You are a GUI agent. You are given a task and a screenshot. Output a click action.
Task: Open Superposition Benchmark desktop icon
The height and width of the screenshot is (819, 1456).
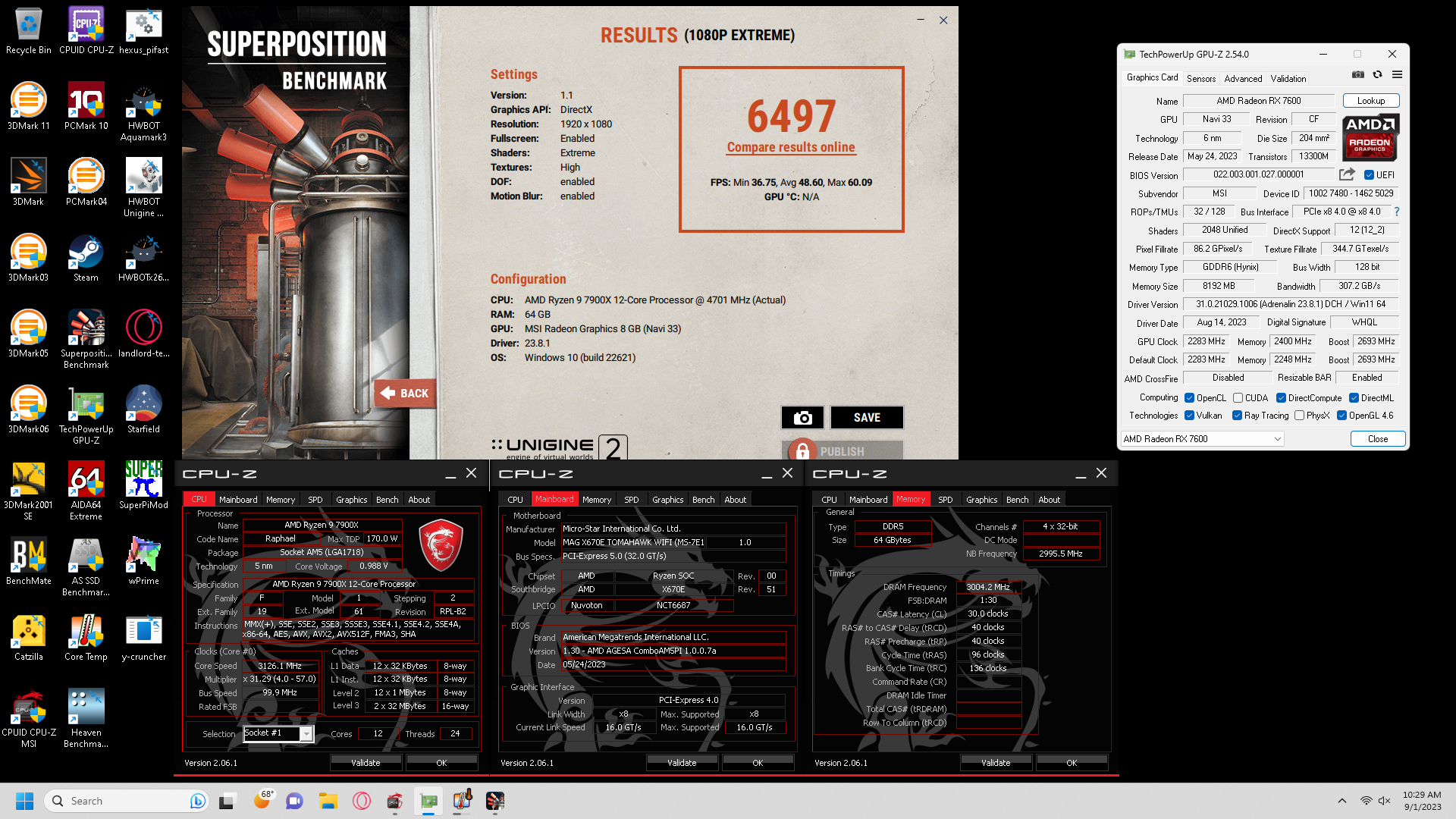pos(86,340)
